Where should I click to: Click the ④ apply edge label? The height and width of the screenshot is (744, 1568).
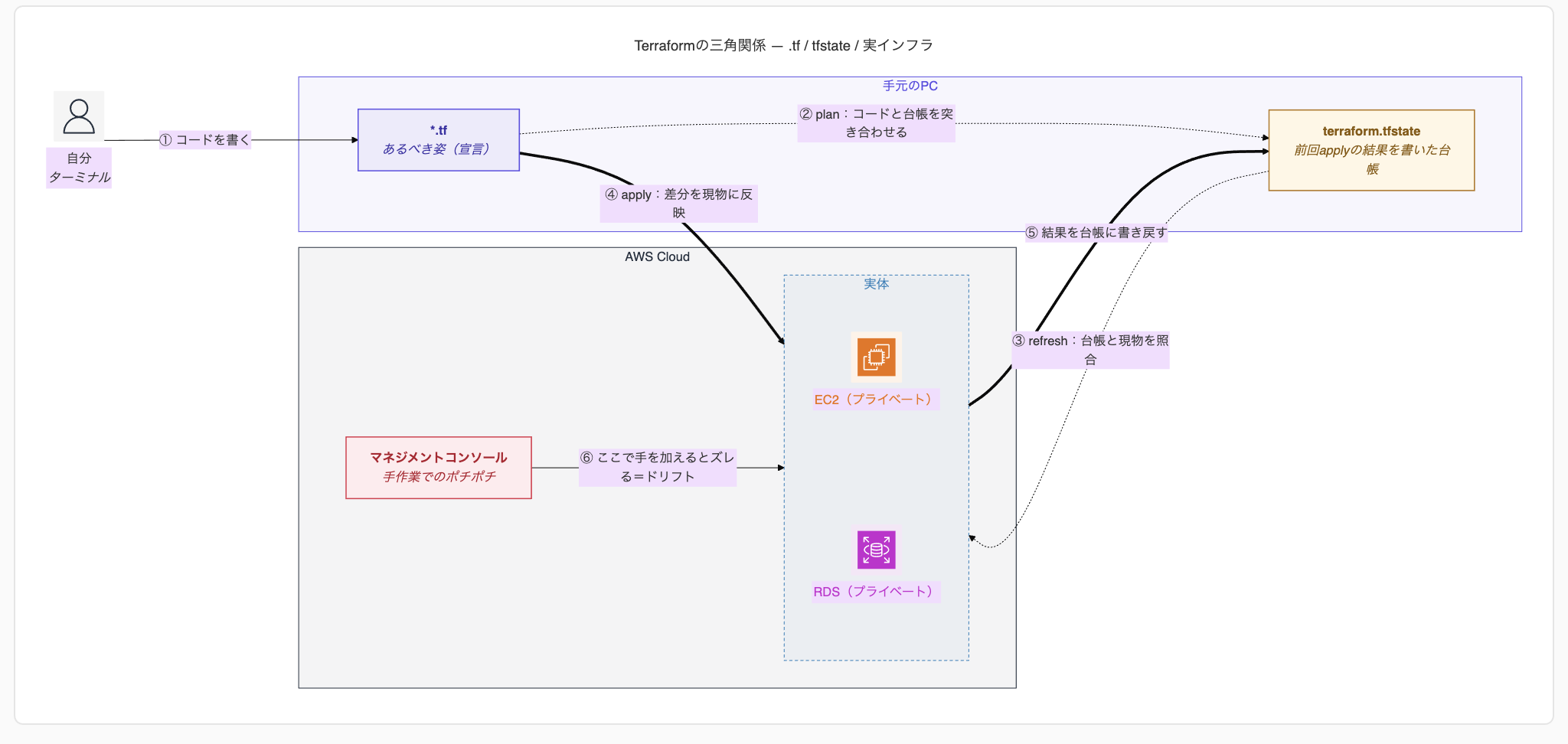pos(678,204)
